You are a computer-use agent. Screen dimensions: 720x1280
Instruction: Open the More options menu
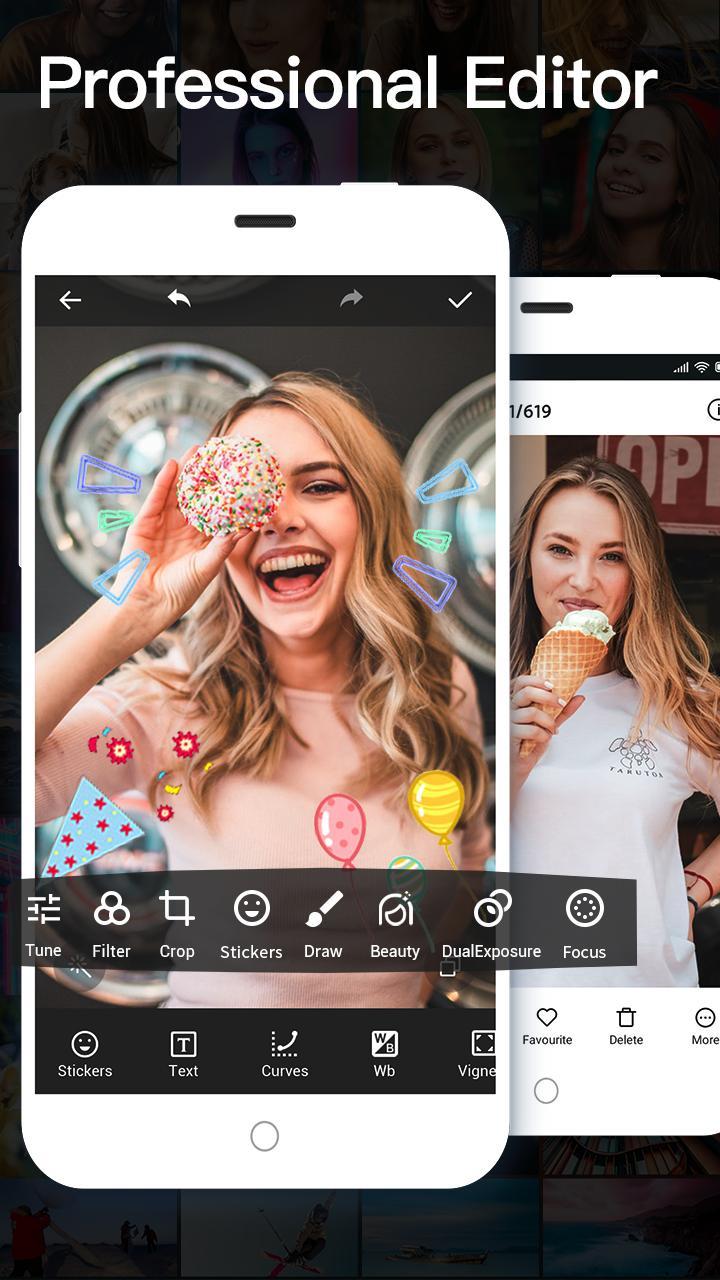(x=705, y=1026)
